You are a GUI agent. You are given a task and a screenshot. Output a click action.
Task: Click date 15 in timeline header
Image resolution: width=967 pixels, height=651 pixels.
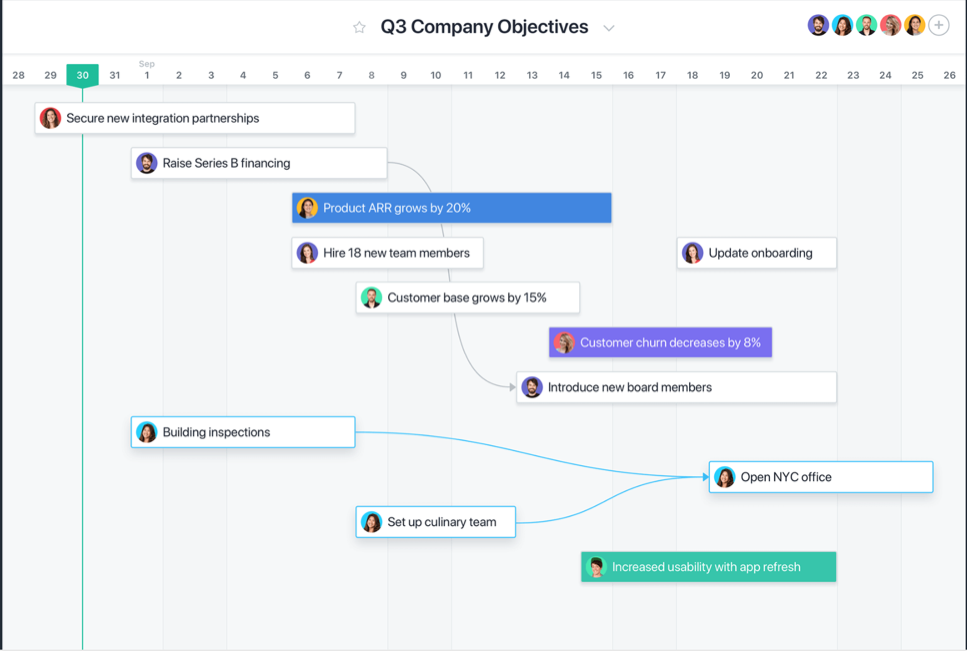pos(596,75)
